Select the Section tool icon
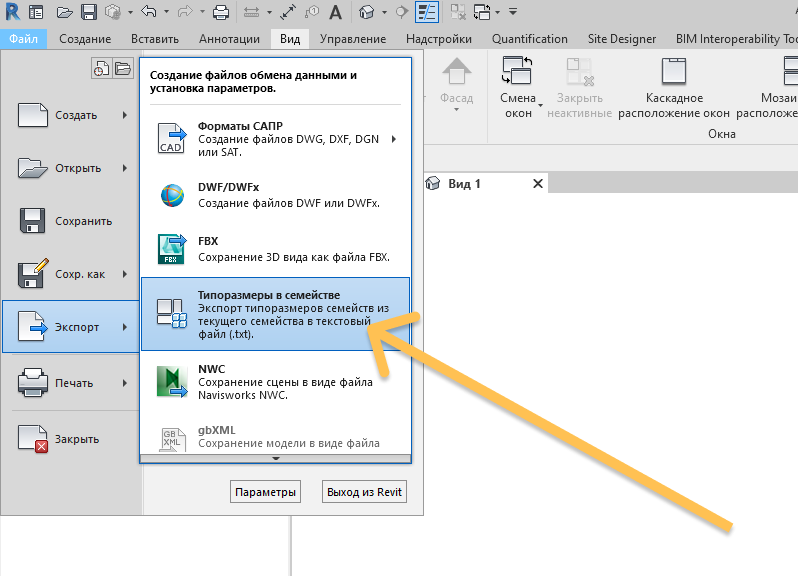The width and height of the screenshot is (798, 576). [402, 12]
